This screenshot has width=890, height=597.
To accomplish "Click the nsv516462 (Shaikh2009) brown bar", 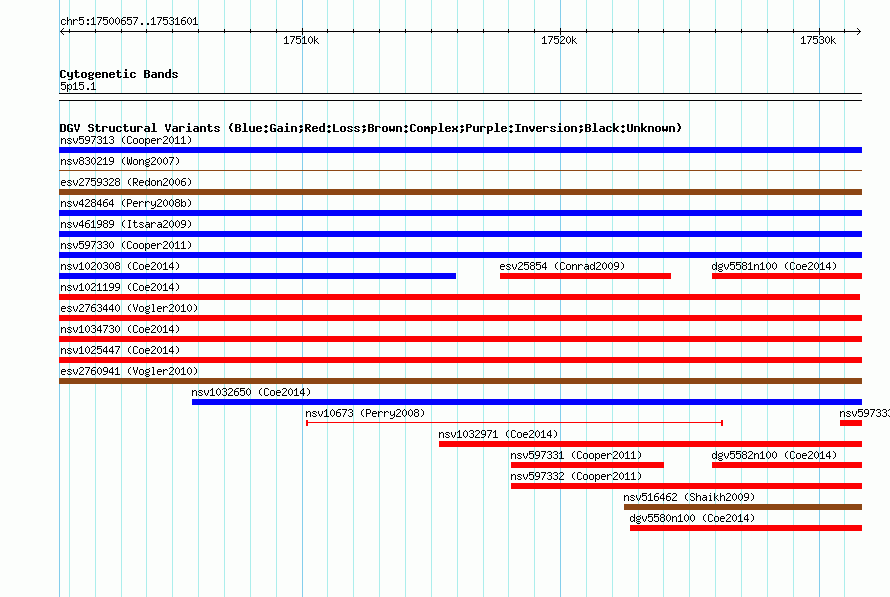I will [x=743, y=507].
